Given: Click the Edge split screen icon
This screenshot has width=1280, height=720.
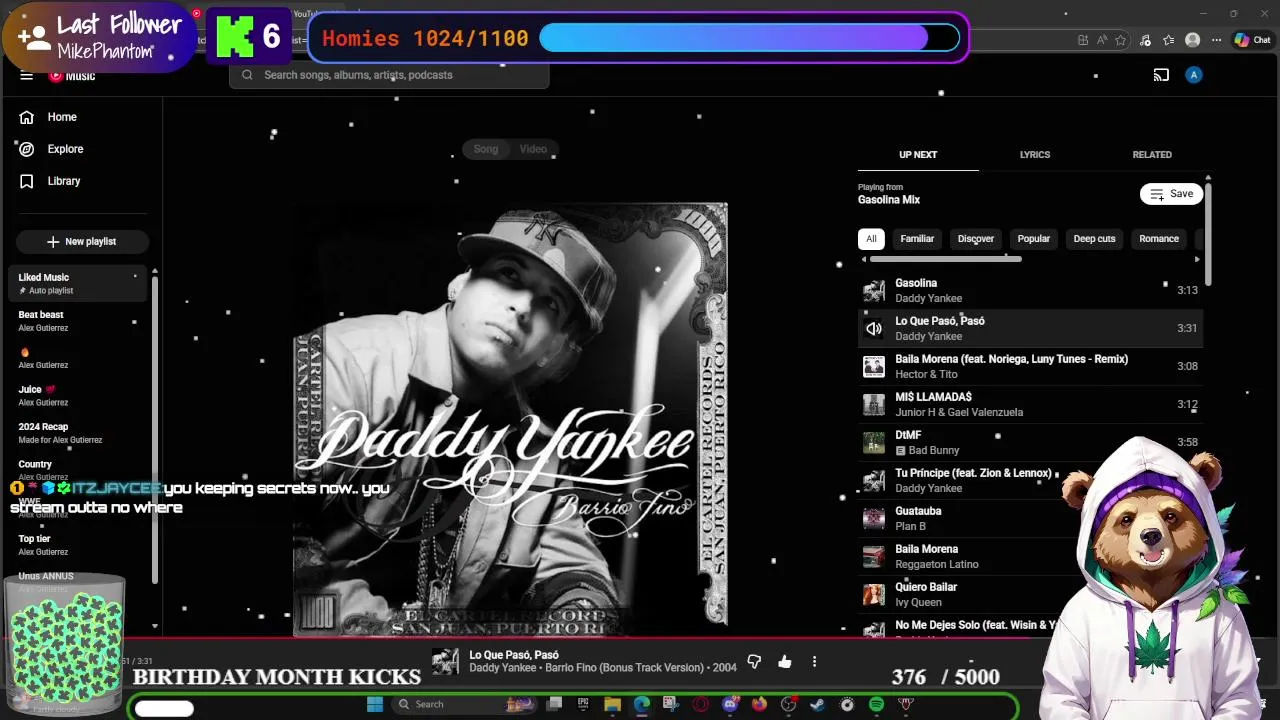Looking at the screenshot, I should click(1083, 40).
